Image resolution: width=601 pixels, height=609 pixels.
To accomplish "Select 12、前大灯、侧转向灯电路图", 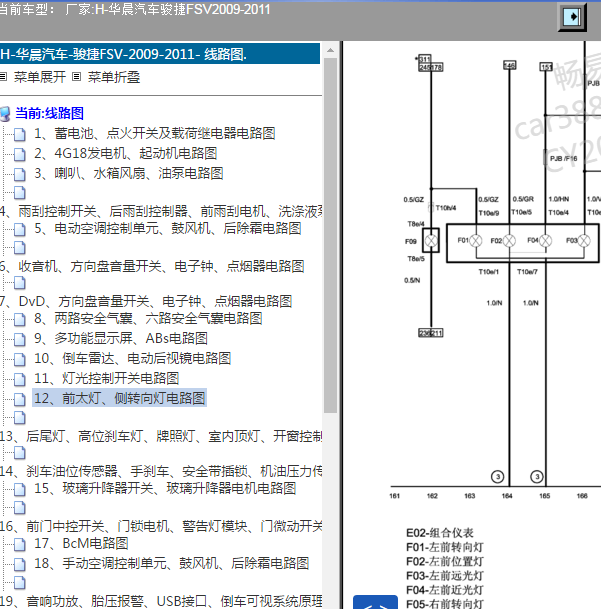I will pos(119,398).
